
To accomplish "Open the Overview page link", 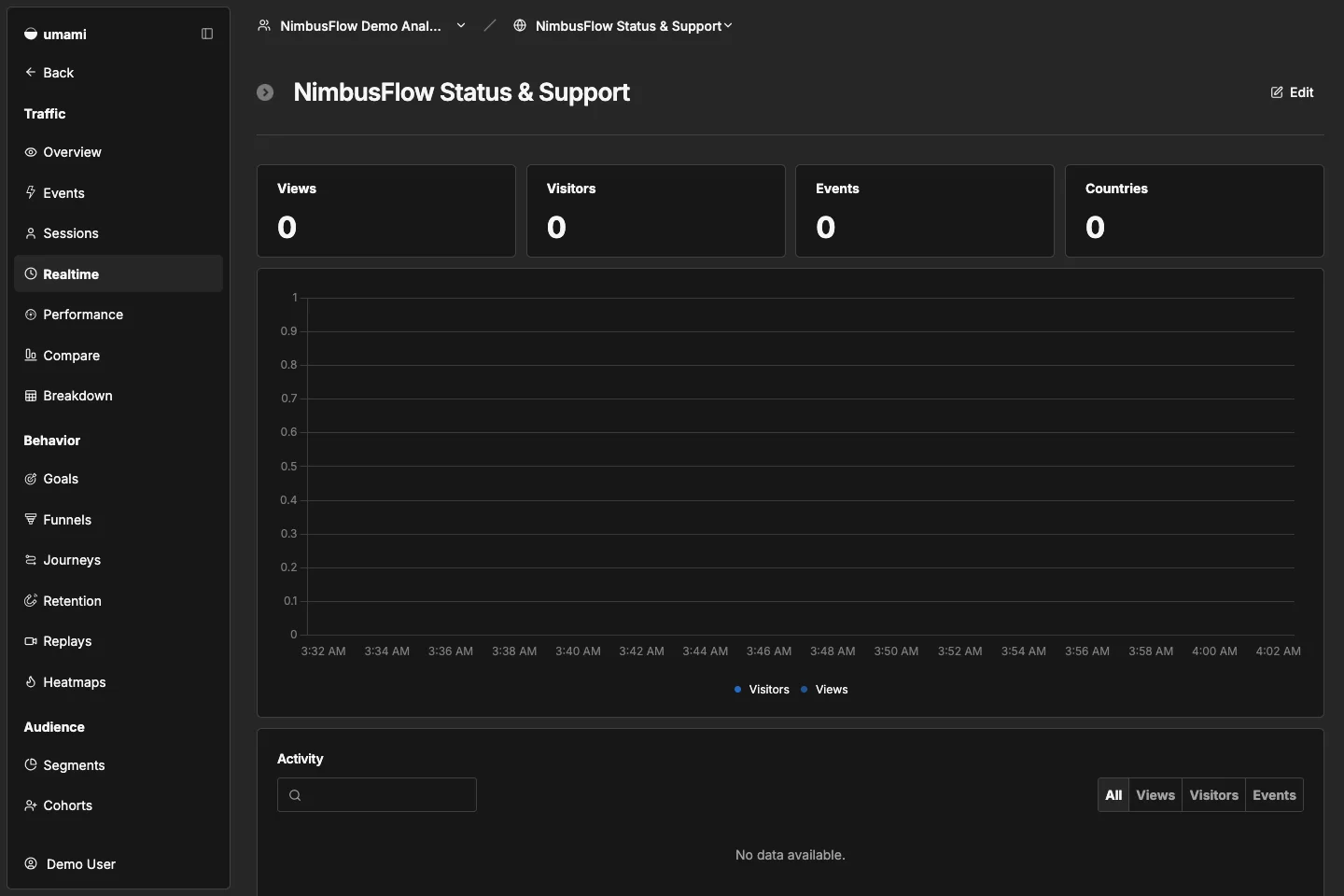I will click(x=119, y=152).
